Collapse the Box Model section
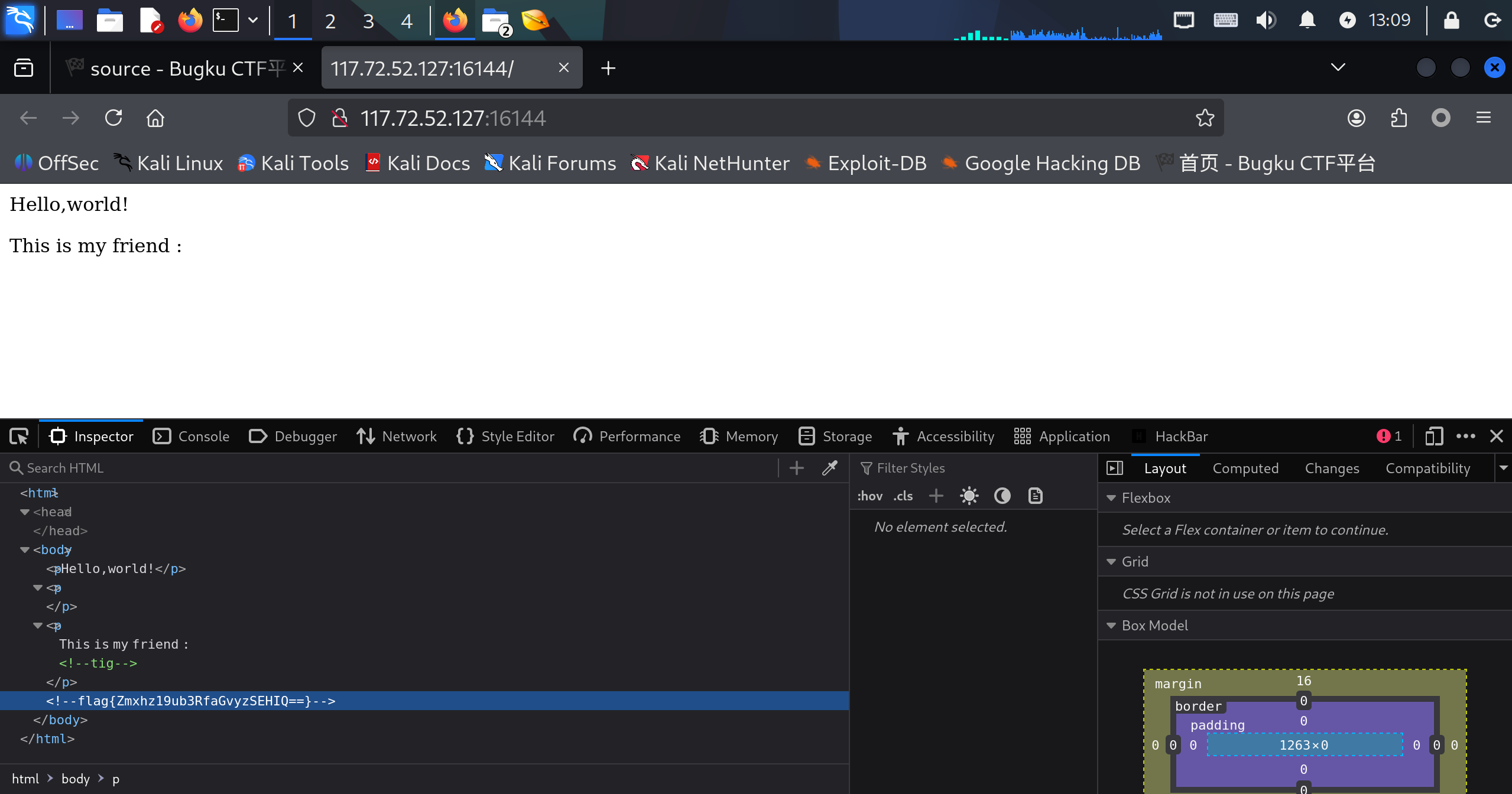 click(1111, 626)
